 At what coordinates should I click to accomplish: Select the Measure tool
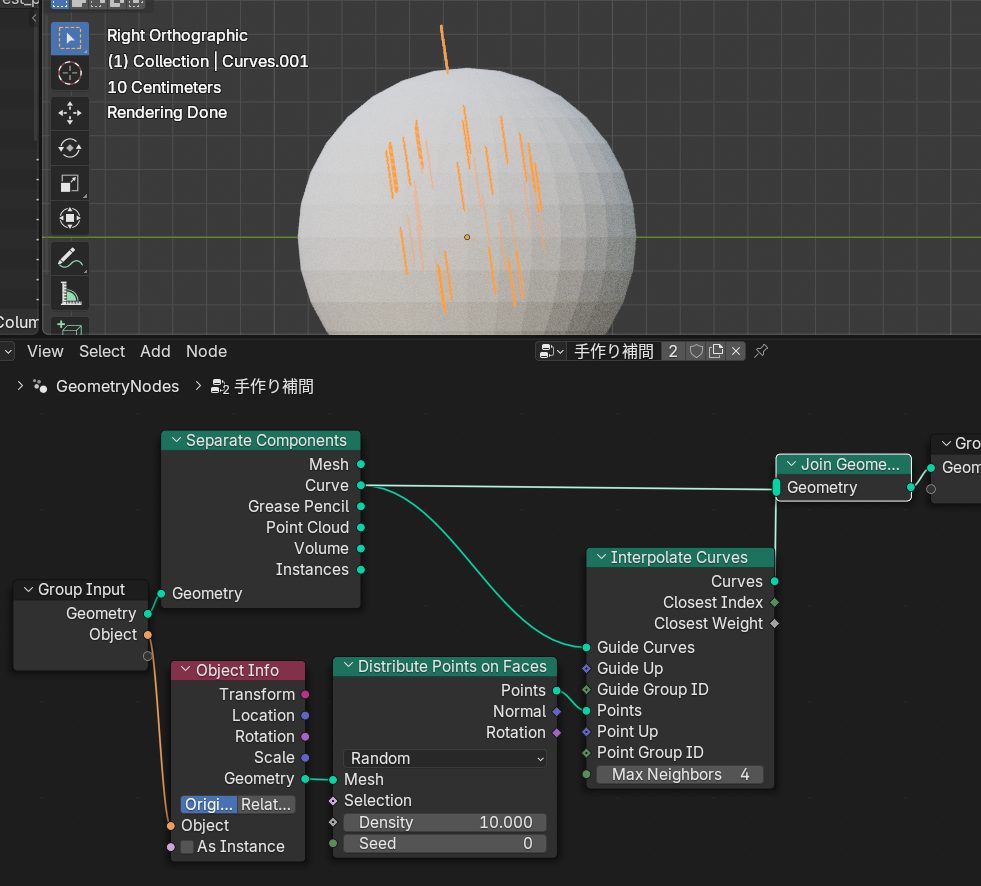pos(69,294)
